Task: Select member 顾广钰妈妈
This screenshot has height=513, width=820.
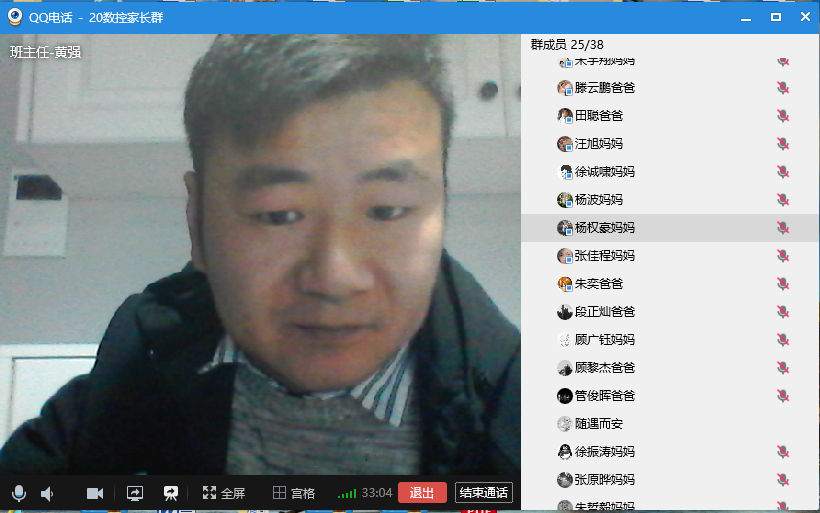Action: tap(670, 340)
